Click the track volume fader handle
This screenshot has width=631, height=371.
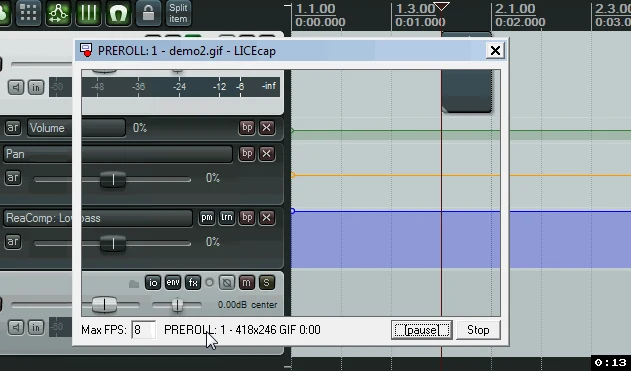(x=104, y=305)
